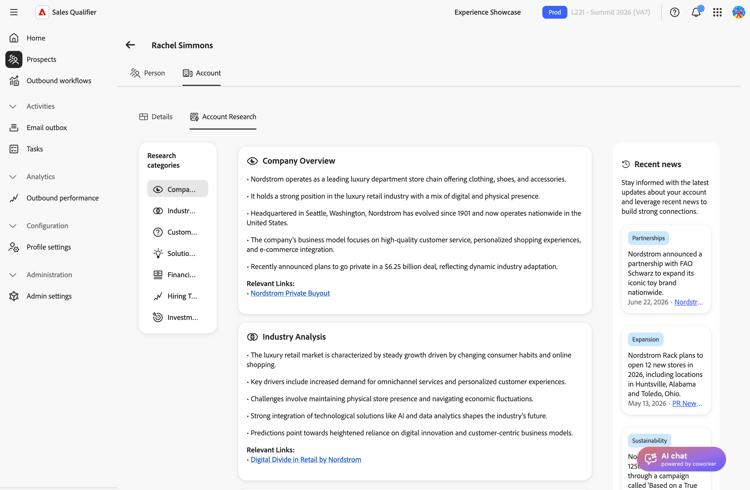Collapse the Administration section chevron
Image resolution: width=750 pixels, height=490 pixels.
point(13,275)
